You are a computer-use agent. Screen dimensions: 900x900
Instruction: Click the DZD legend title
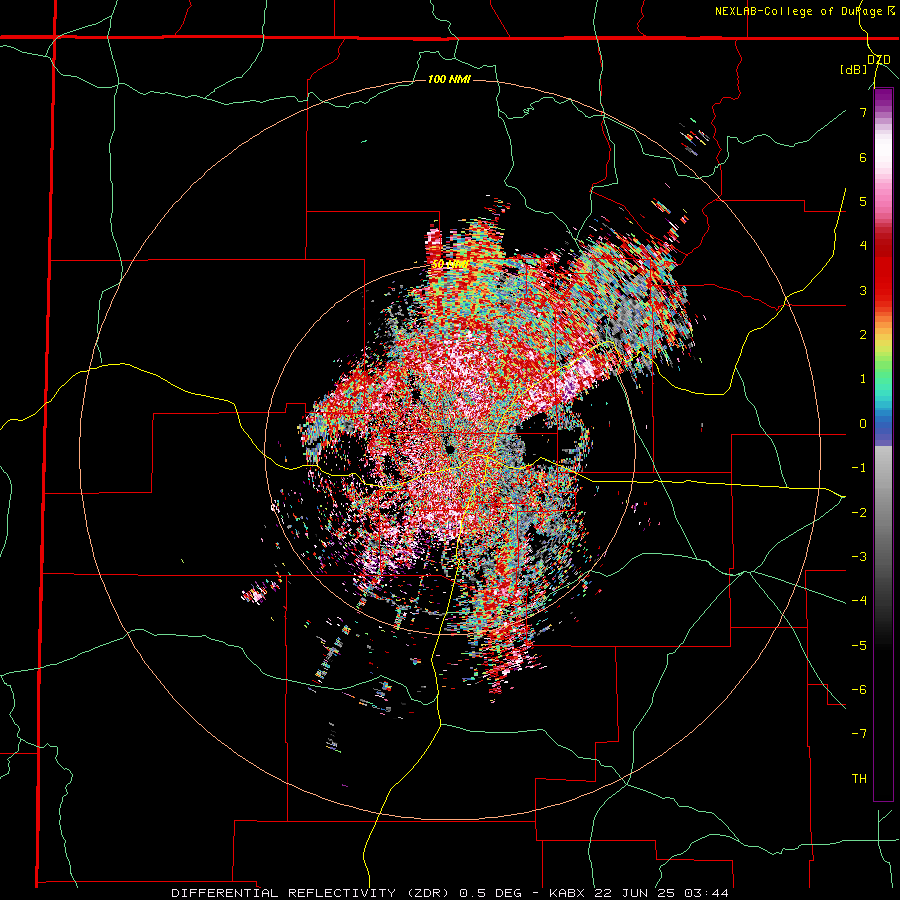[878, 60]
